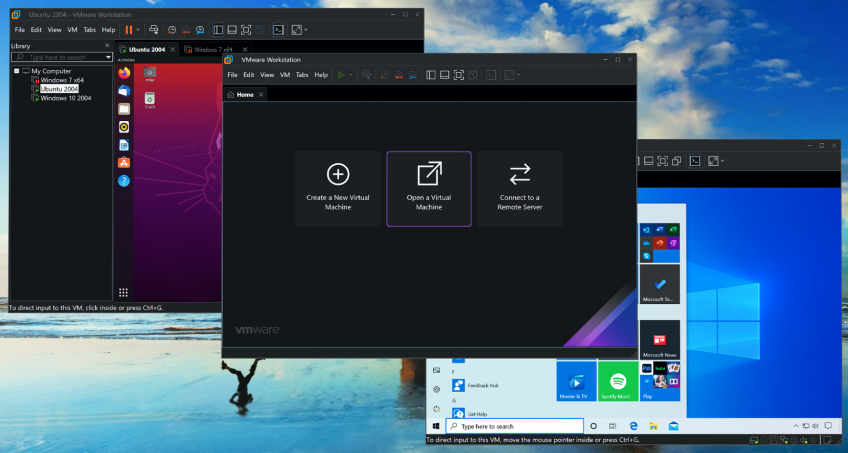Open VM menu in Ubuntu 2004 window
848x453 pixels.
point(72,30)
